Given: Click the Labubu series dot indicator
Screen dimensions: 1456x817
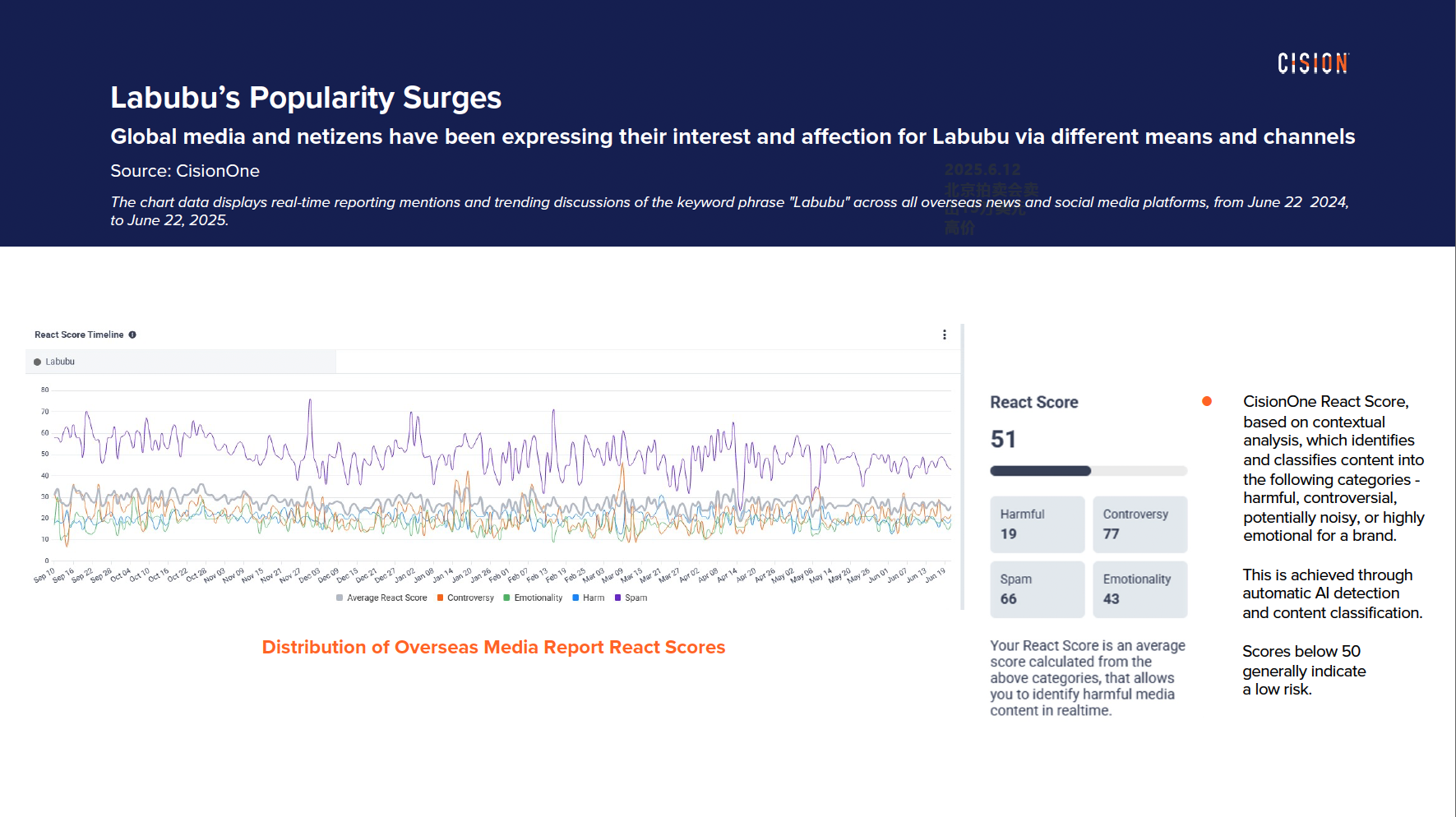Looking at the screenshot, I should pos(37,362).
